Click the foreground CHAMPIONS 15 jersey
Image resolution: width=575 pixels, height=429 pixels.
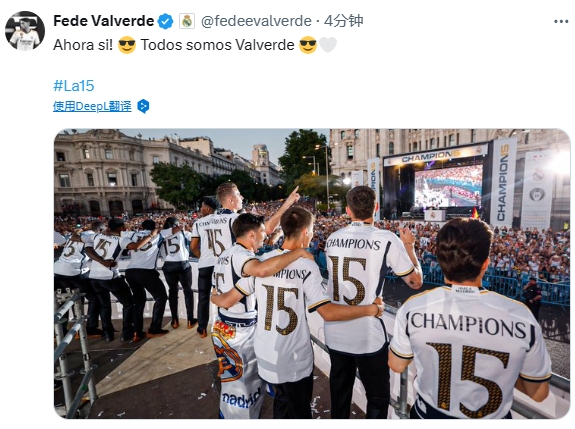[470, 352]
